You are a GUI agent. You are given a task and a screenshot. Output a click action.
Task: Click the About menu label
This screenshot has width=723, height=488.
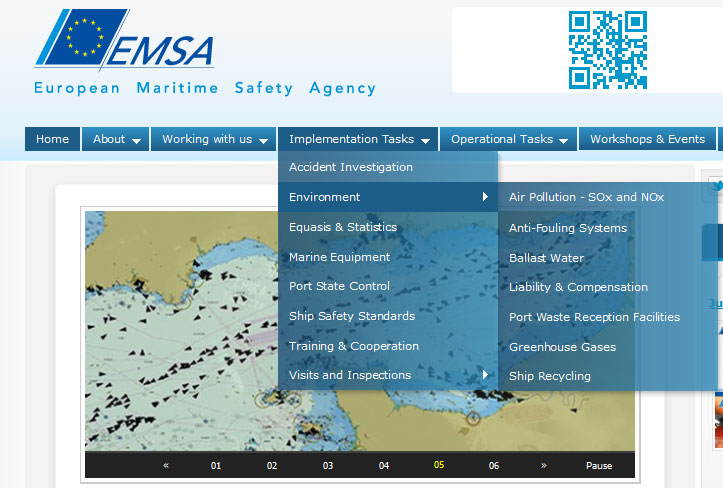coord(109,139)
